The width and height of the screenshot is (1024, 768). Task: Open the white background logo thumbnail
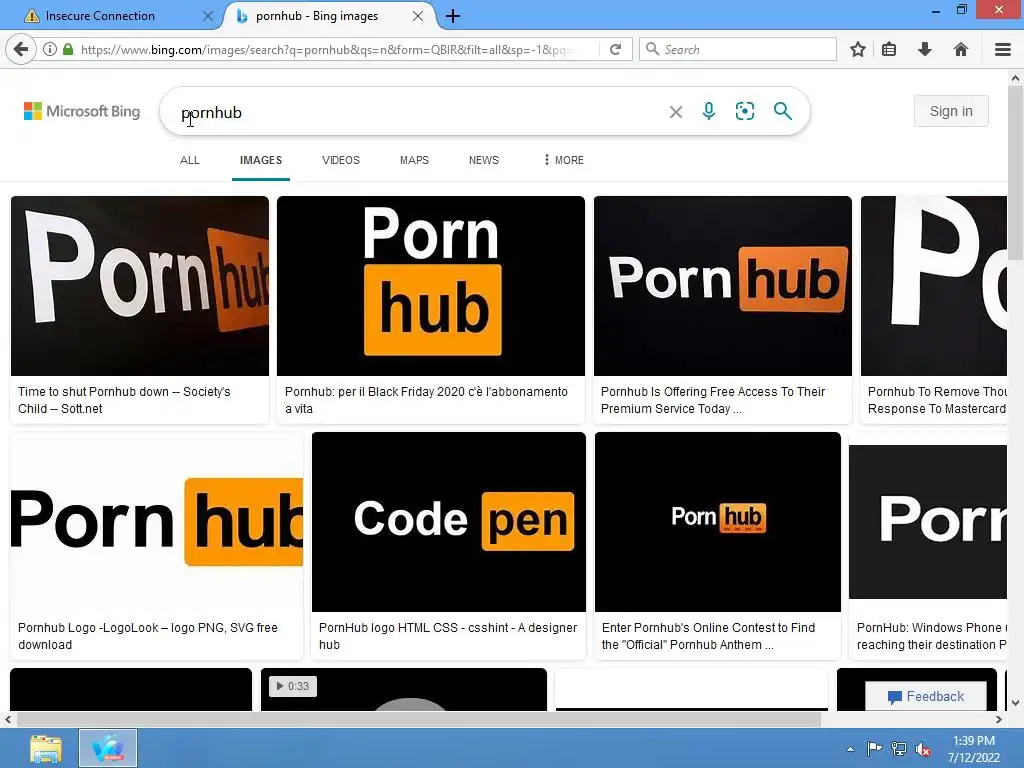point(157,522)
